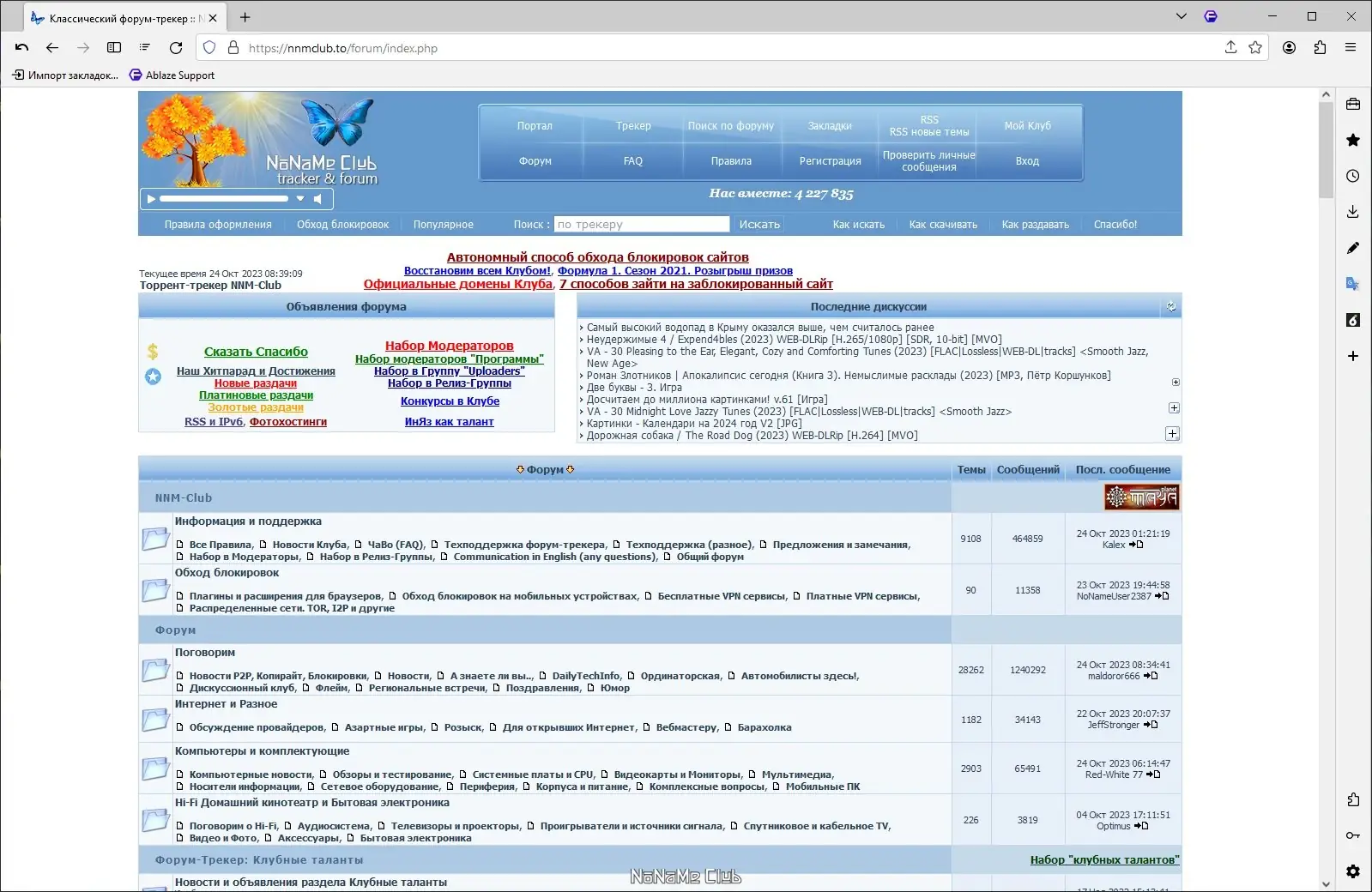The height and width of the screenshot is (892, 1372).
Task: Open tracking protection shield icon
Action: pos(210,48)
